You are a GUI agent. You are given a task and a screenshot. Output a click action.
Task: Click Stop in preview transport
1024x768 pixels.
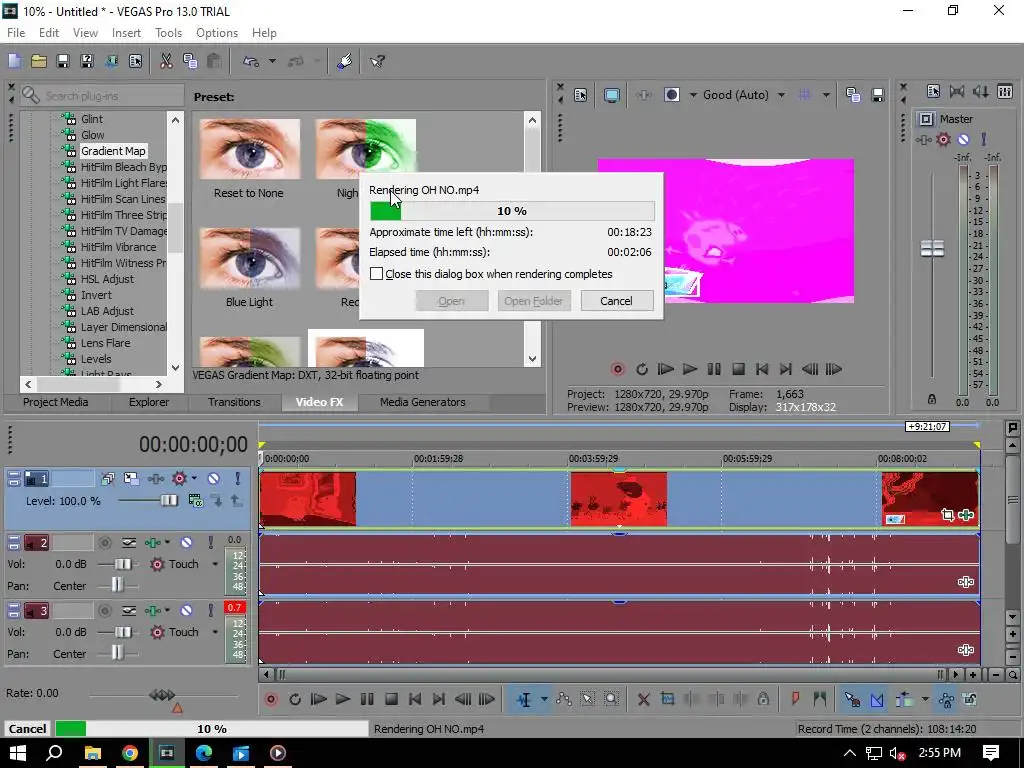tap(738, 369)
